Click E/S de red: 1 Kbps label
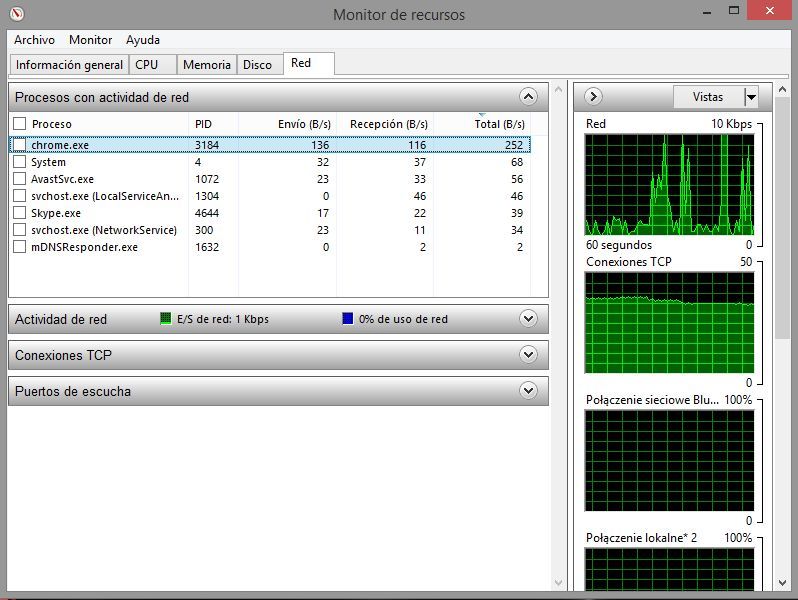The width and height of the screenshot is (798, 600). coord(223,319)
